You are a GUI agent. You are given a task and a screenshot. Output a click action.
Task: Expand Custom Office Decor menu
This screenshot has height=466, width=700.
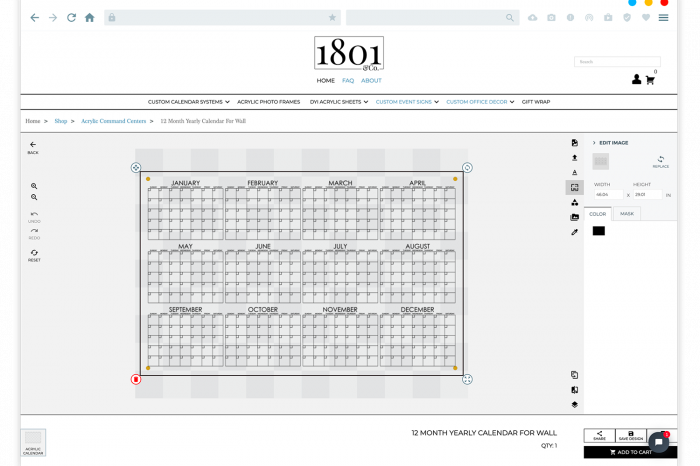[x=480, y=102]
